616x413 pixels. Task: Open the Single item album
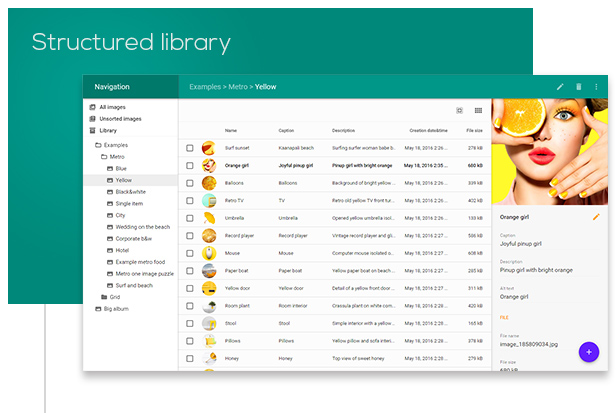point(129,204)
